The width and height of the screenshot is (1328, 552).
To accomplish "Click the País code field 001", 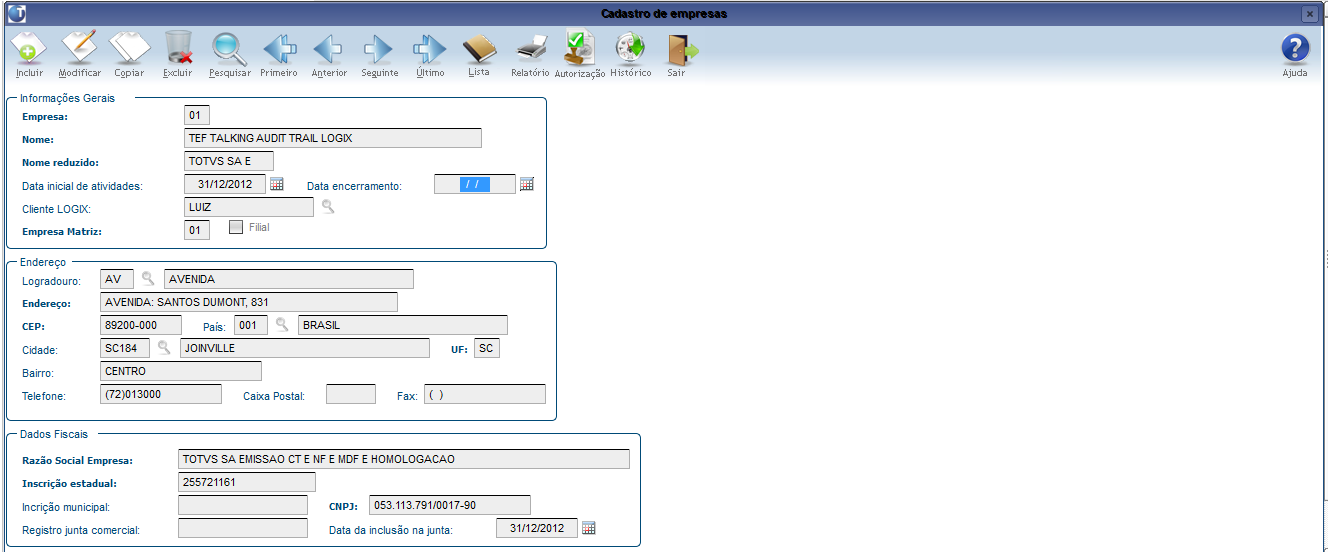I will 251,325.
